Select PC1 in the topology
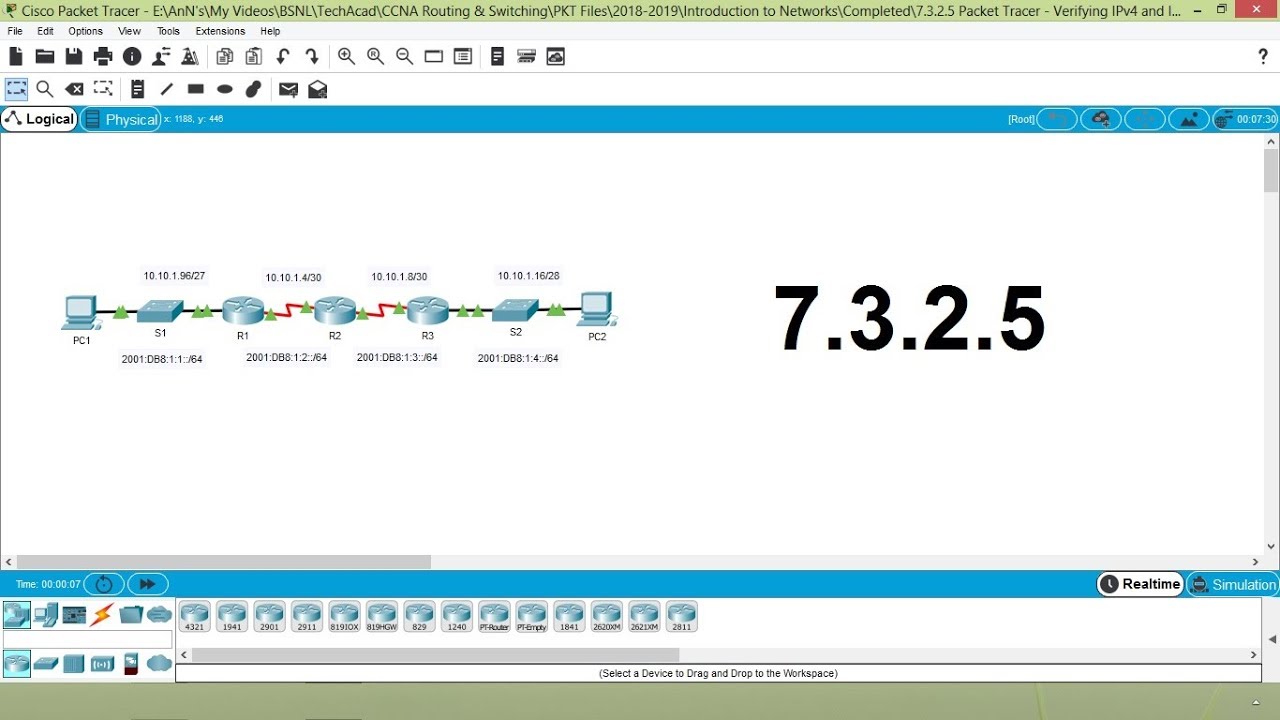 (80, 313)
